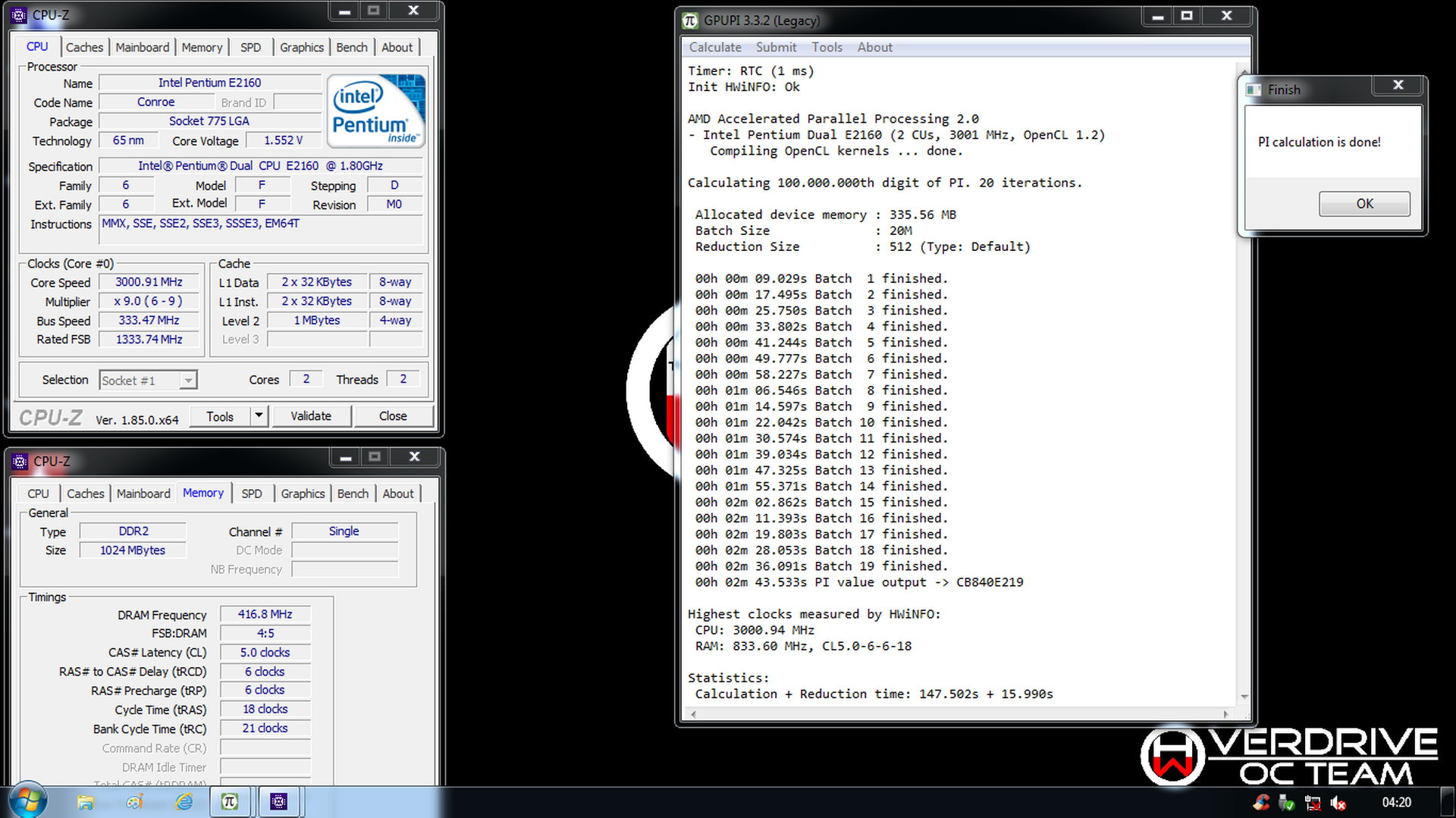The image size is (1456, 818).
Task: Open the Graphics tab in top CPU-Z
Action: point(302,47)
